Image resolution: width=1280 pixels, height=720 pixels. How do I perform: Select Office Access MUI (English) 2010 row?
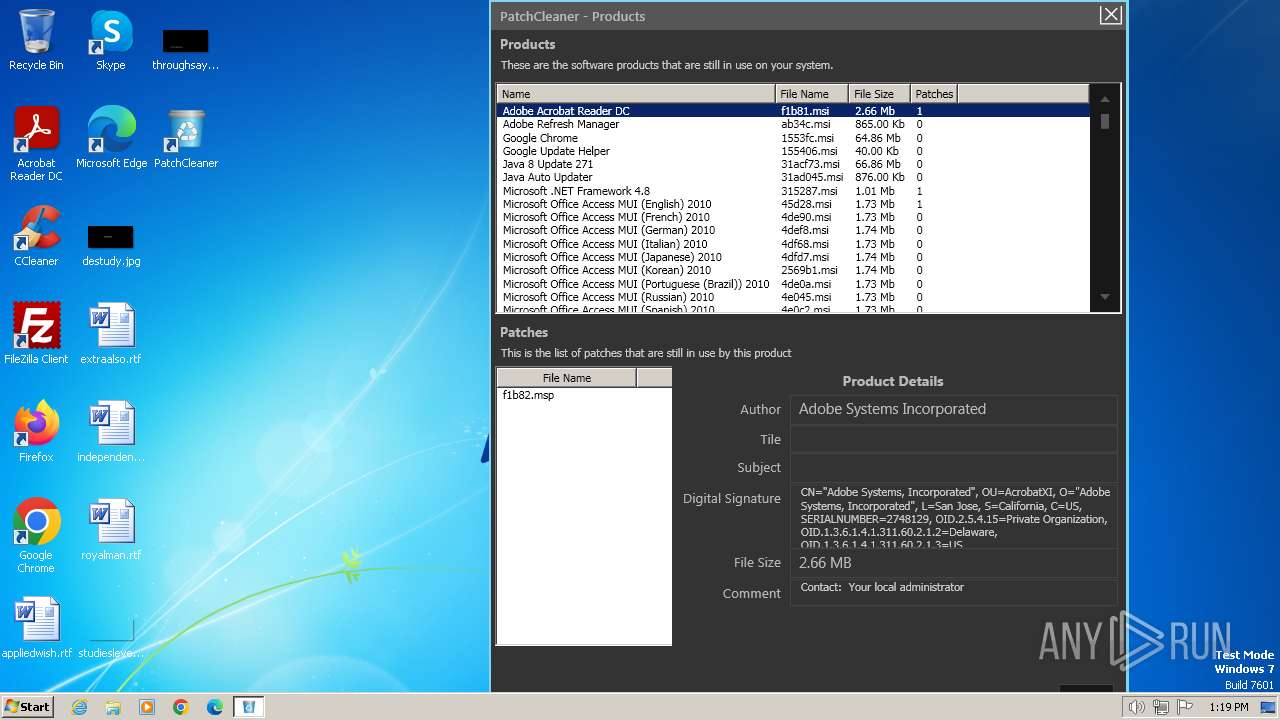point(793,204)
